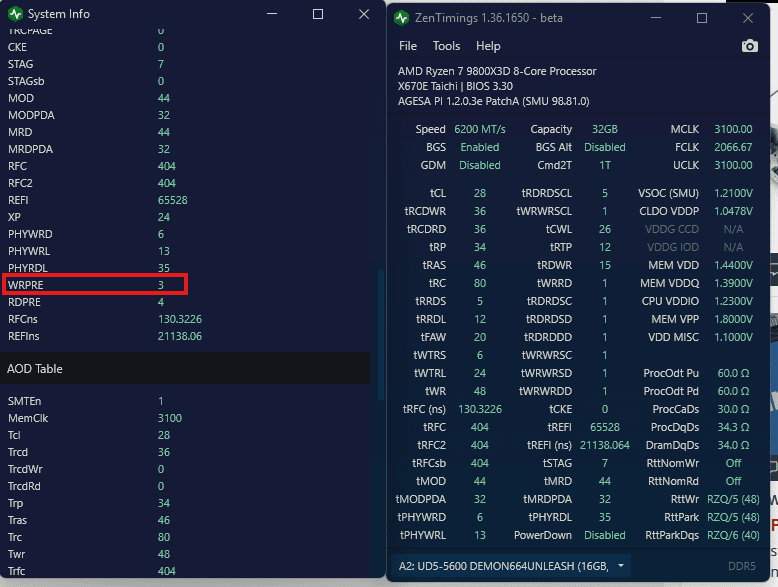Click the RFCns value 130.3226 in System Info
This screenshot has height=587, width=778.
pos(180,319)
